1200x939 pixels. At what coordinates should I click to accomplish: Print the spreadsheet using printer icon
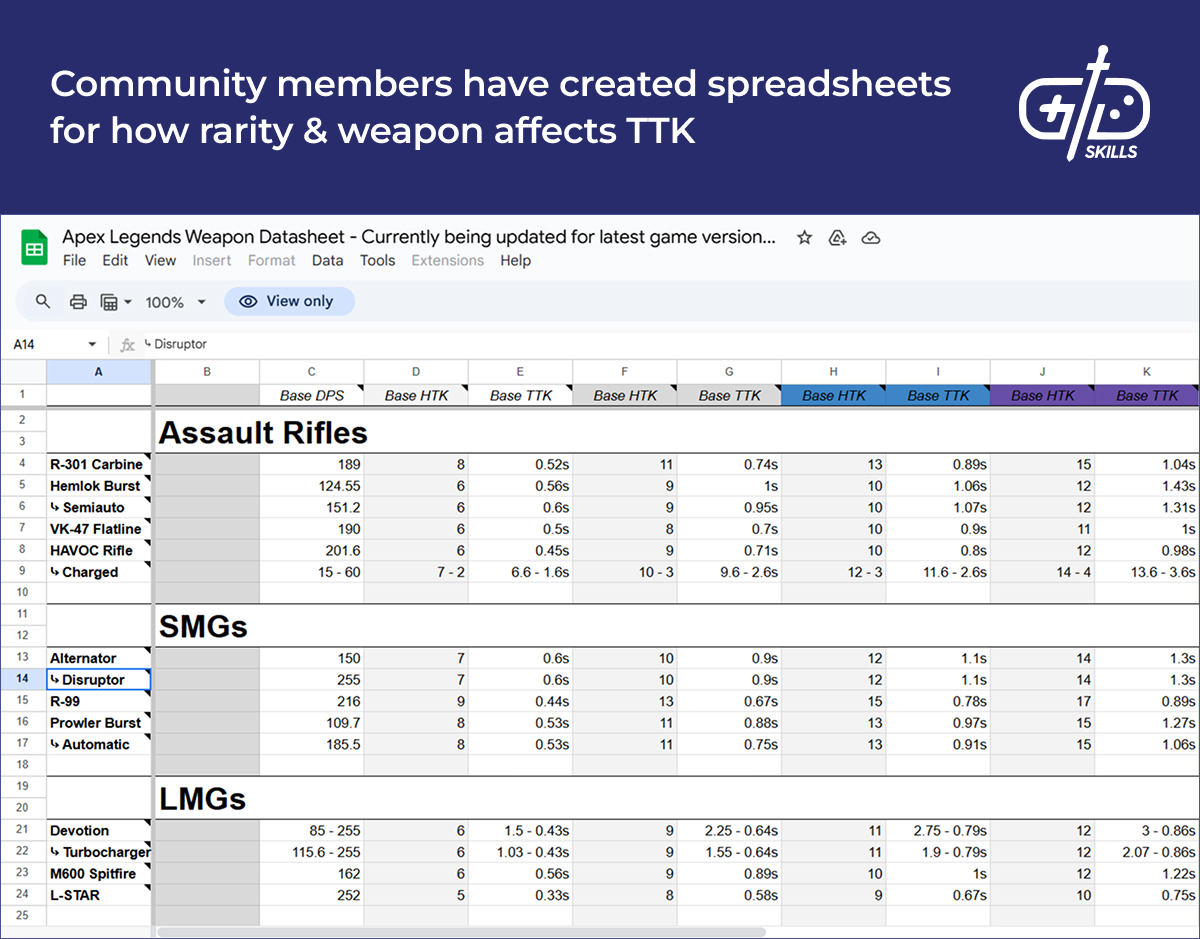77,302
